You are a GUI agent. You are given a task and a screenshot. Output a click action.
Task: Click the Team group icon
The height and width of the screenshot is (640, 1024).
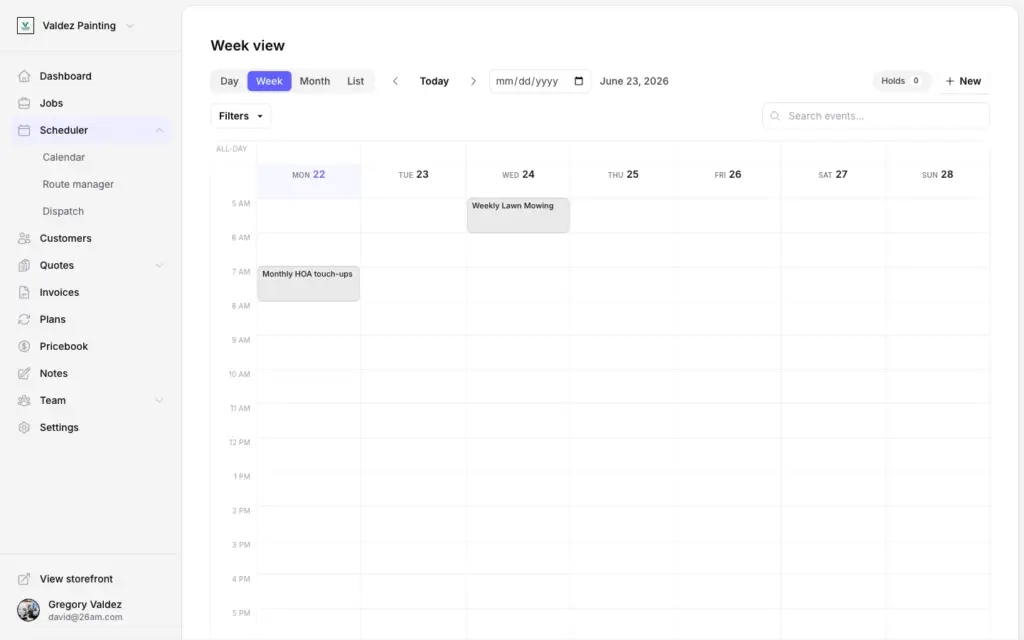[24, 400]
